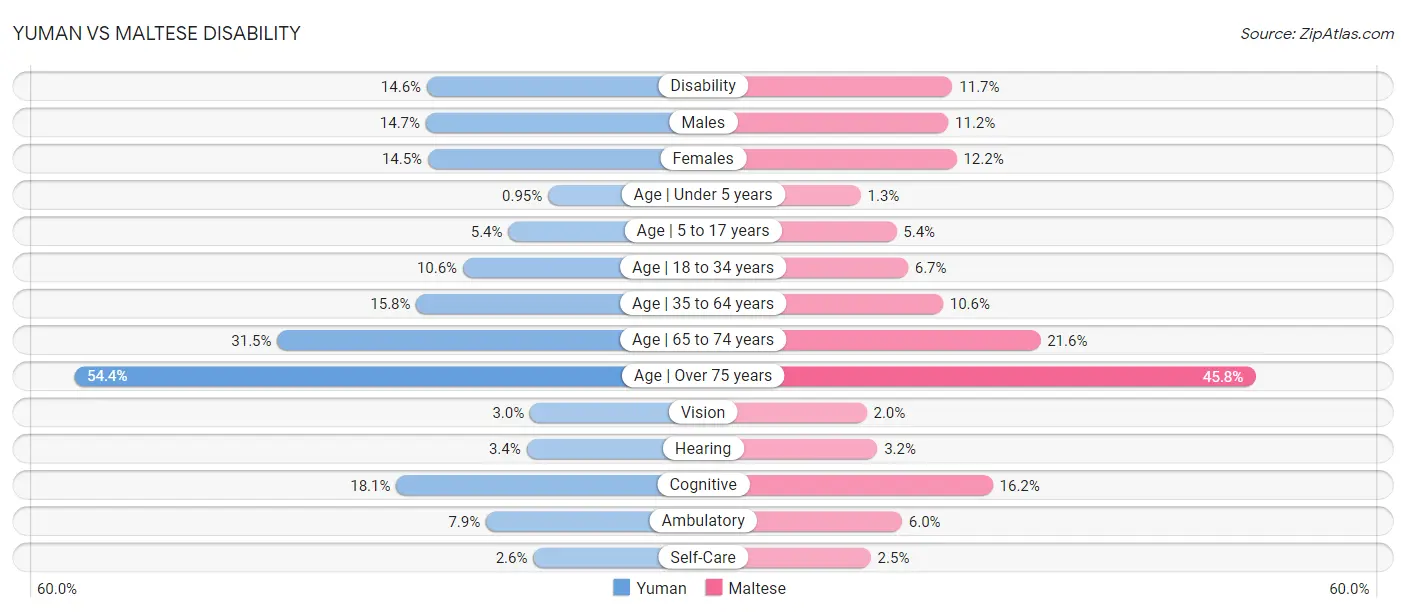This screenshot has height=612, width=1406.
Task: Toggle the Maltese legend label
Action: tap(757, 588)
